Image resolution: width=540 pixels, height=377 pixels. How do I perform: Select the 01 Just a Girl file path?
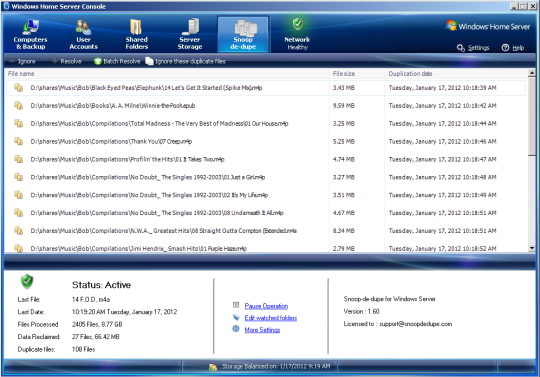point(148,177)
